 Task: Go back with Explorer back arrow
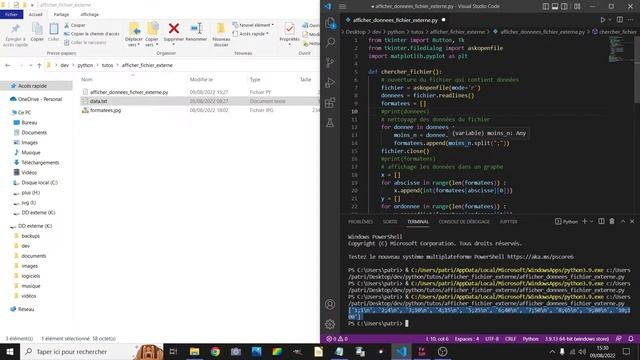coord(8,65)
